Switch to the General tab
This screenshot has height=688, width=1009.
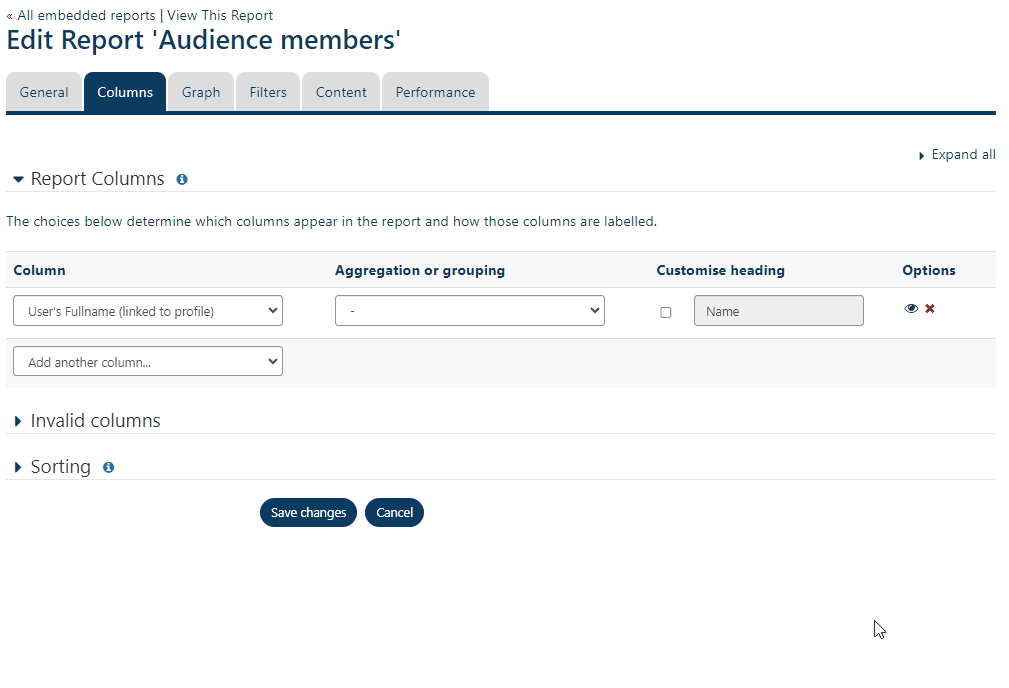pos(44,92)
